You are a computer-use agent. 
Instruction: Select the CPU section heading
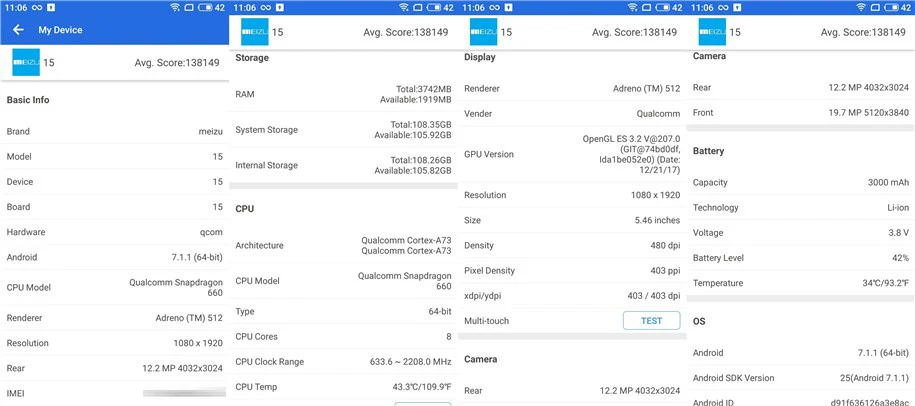coord(245,209)
